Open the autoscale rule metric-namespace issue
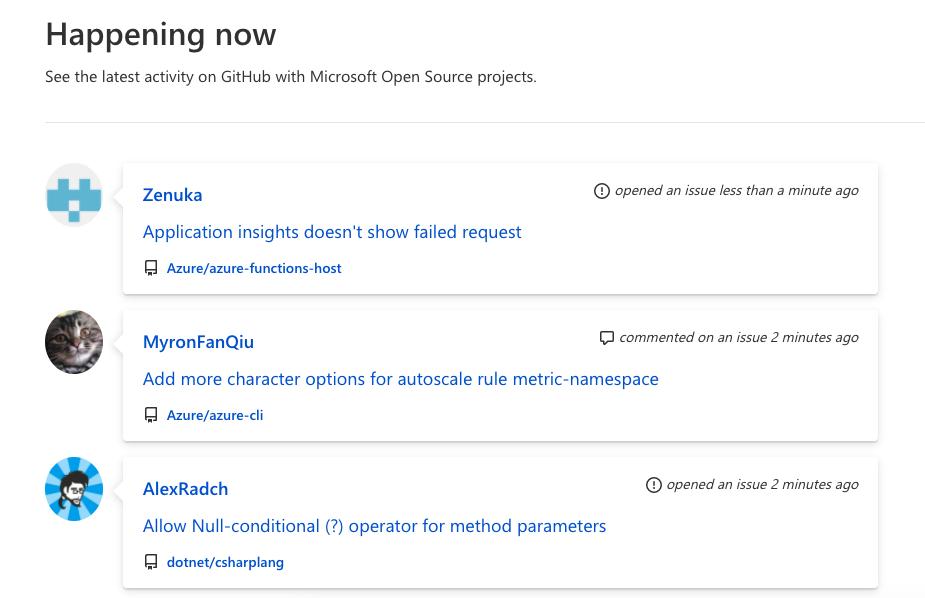This screenshot has height=598, width=925. coord(400,379)
